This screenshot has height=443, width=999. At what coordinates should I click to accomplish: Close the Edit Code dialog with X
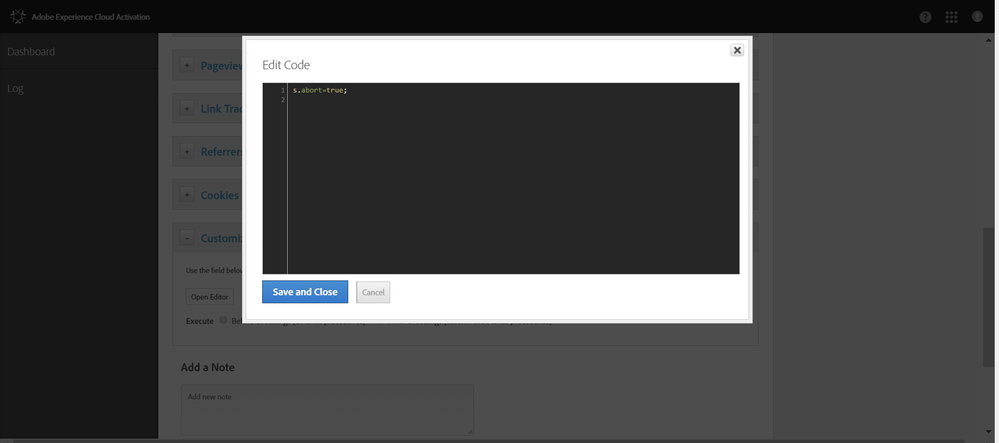coord(737,50)
